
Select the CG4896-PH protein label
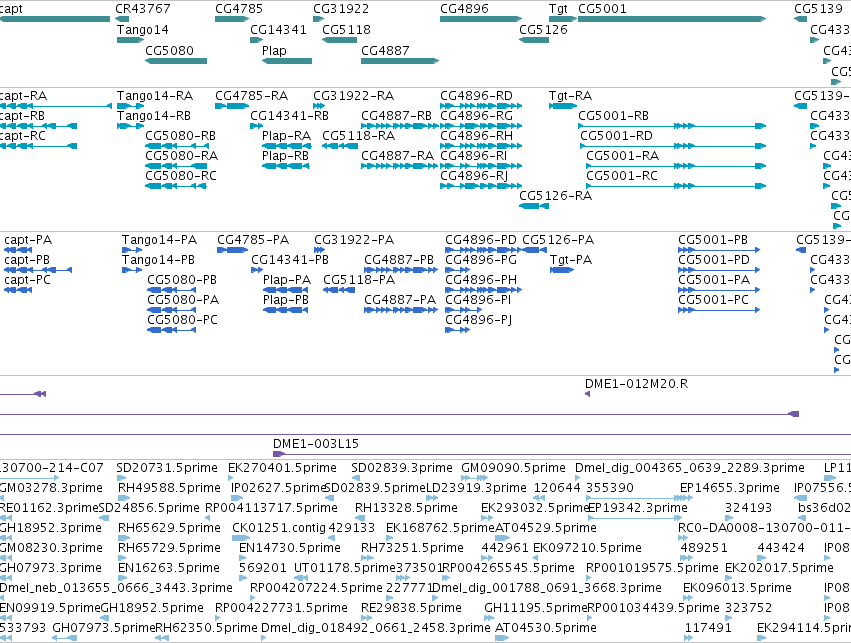click(481, 280)
